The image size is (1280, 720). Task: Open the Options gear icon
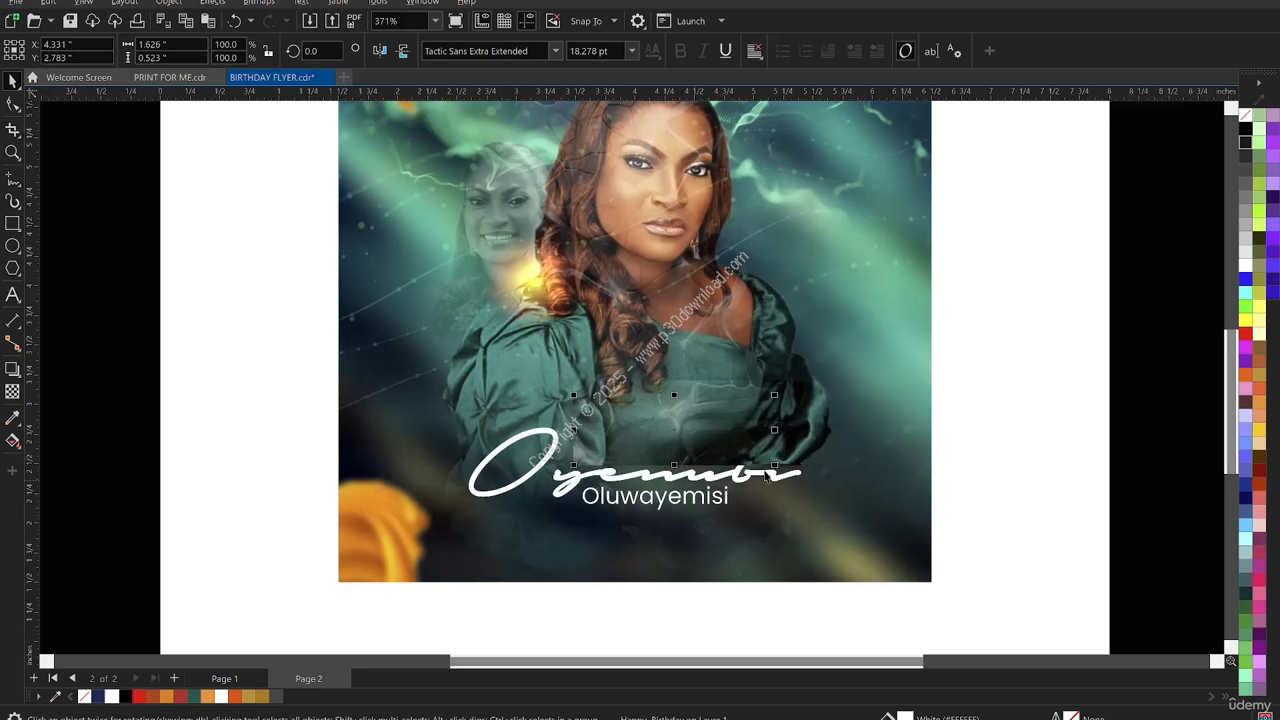638,21
